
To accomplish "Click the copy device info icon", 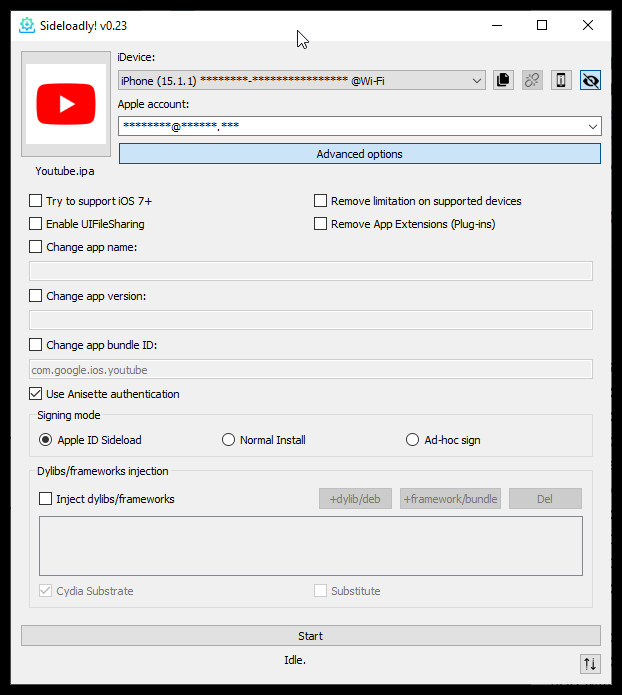I will (503, 80).
